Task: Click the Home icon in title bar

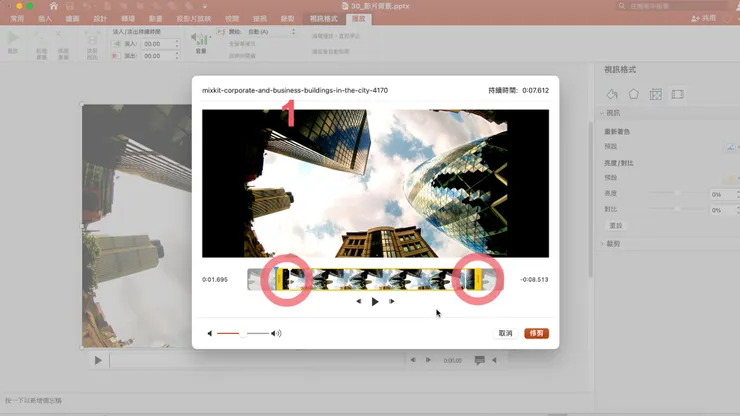Action: (53, 6)
